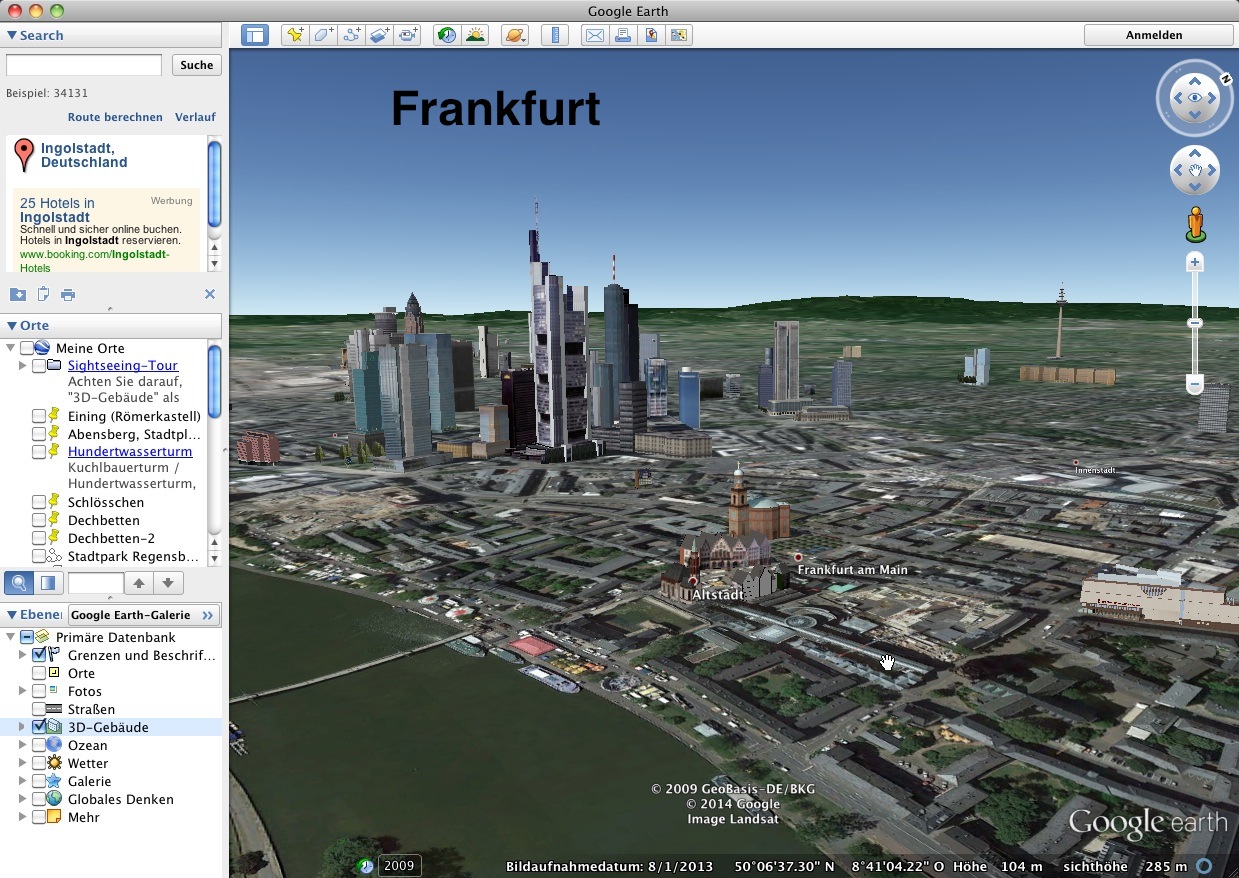Check the Eining (Römerkastell) checkbox
The image size is (1239, 878).
39,416
